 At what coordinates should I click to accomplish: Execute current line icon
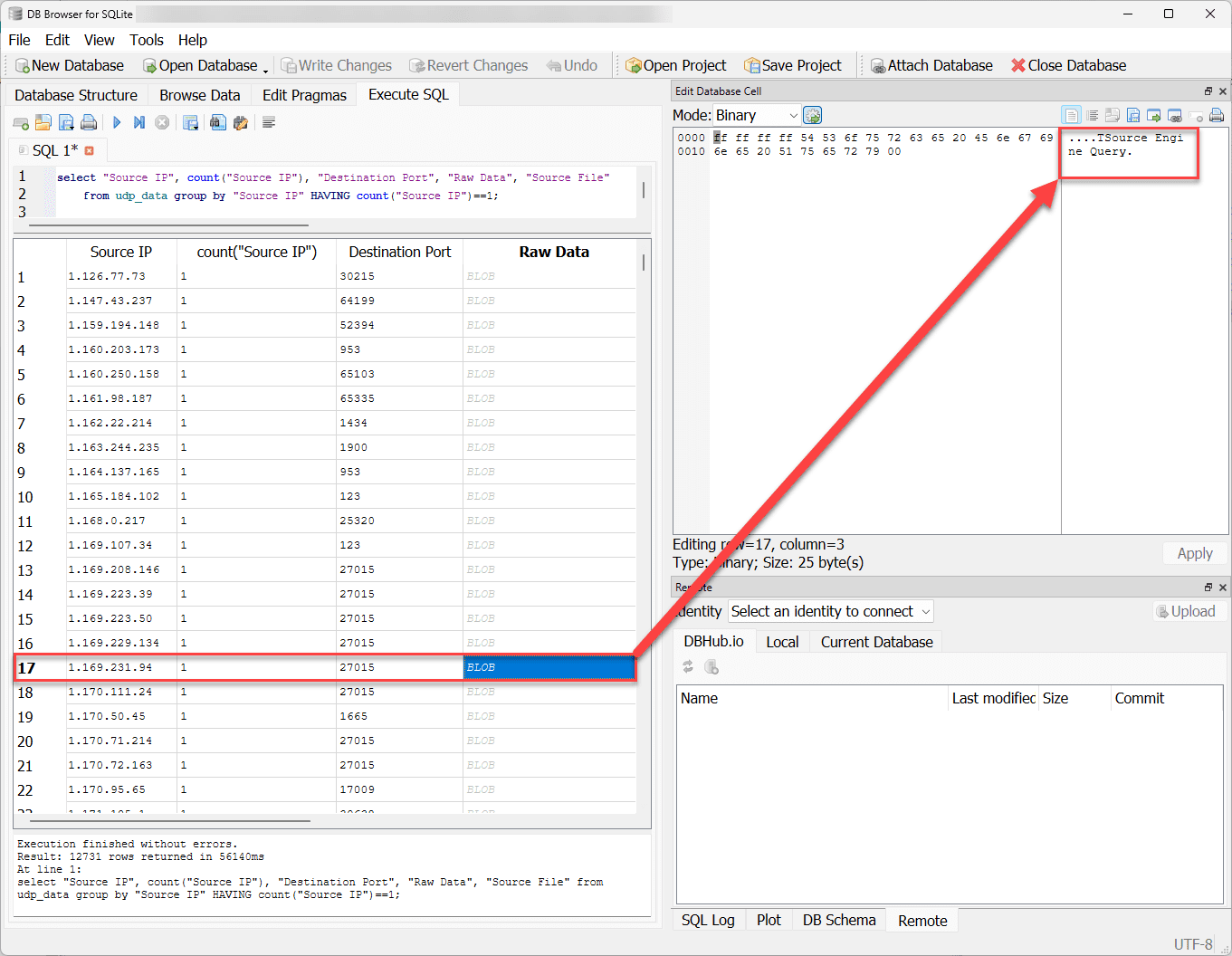(x=139, y=123)
